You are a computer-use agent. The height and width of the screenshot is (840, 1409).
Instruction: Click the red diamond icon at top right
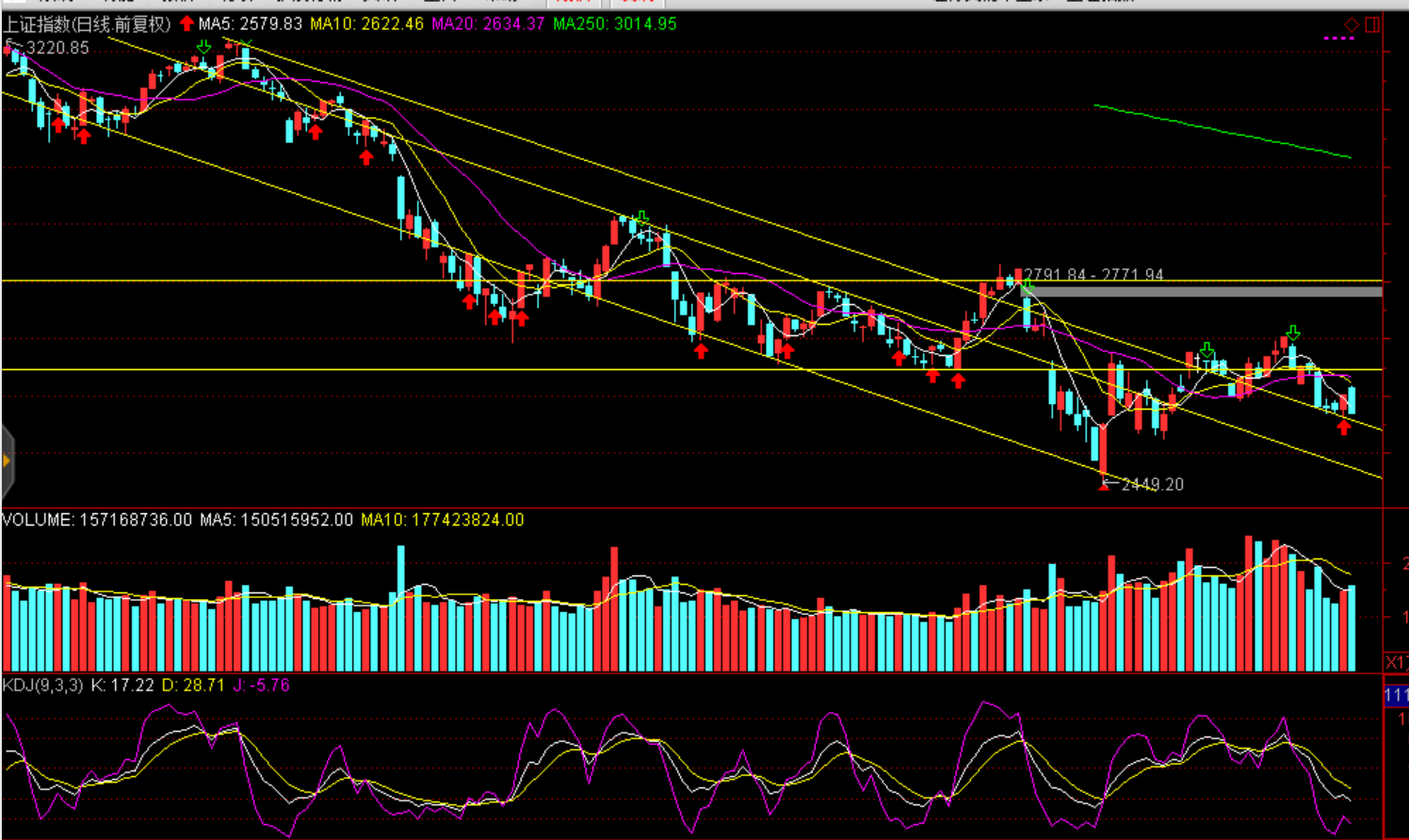click(1351, 24)
